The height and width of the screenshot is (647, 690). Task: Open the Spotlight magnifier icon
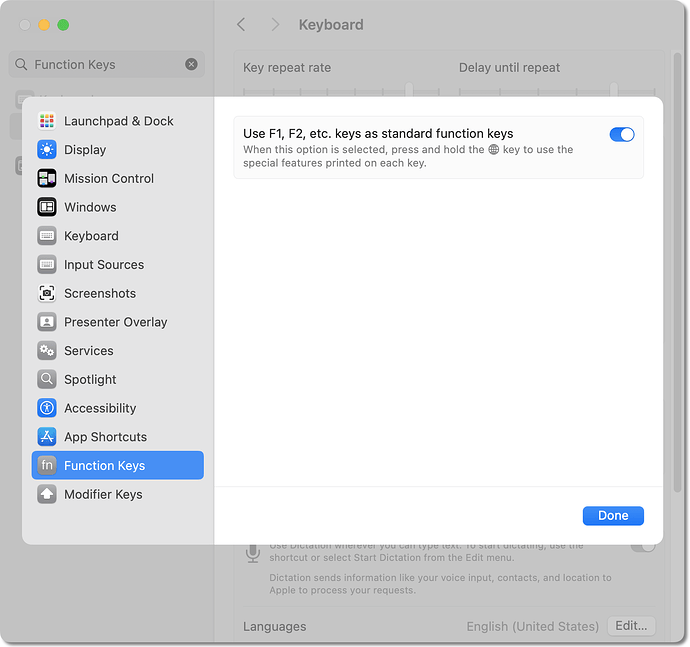click(47, 380)
